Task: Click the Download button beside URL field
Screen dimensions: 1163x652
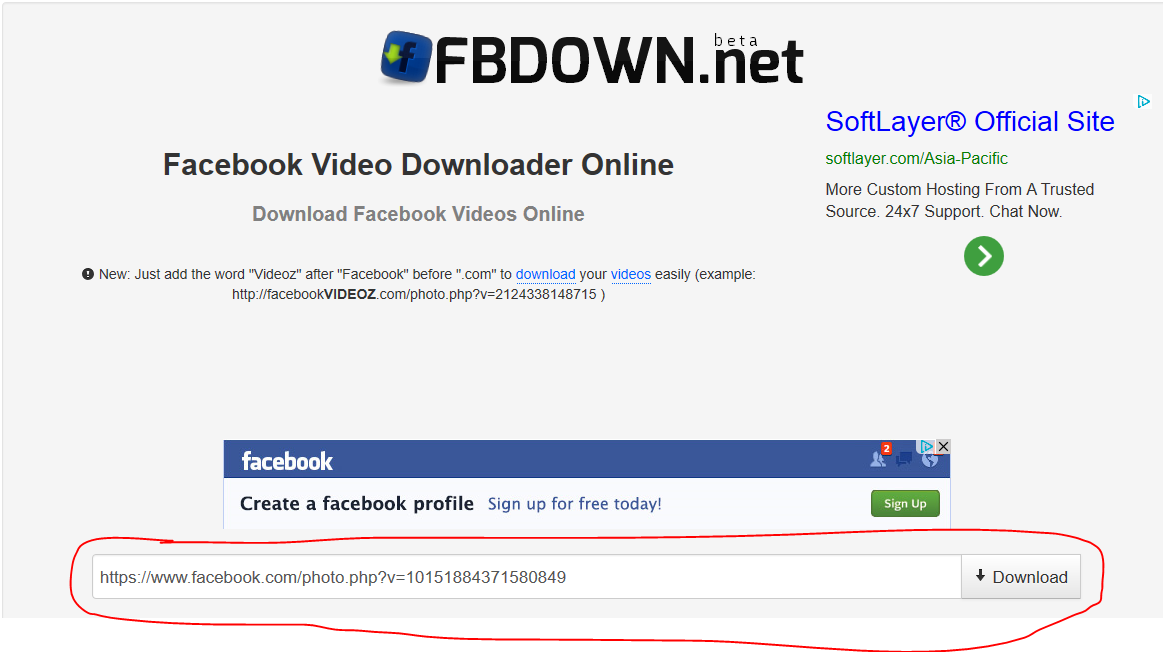Action: [x=1021, y=577]
